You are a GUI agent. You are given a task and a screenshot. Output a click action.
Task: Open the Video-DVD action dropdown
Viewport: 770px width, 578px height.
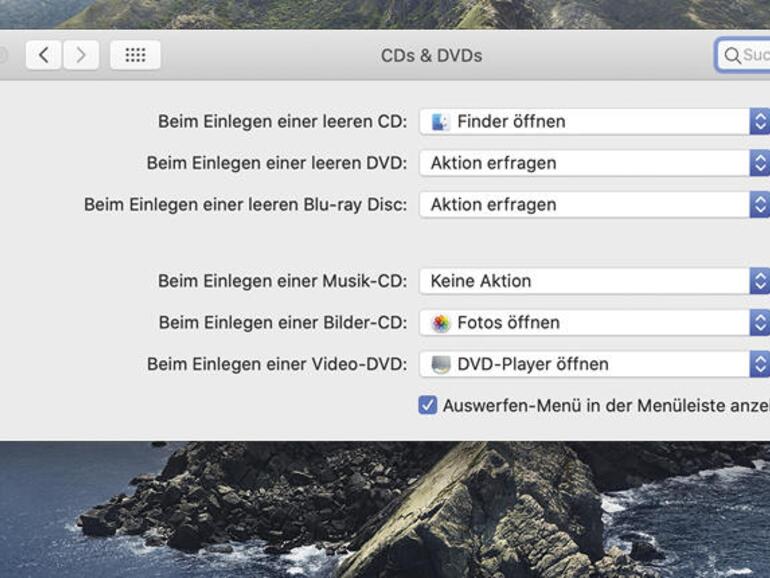pyautogui.click(x=590, y=364)
